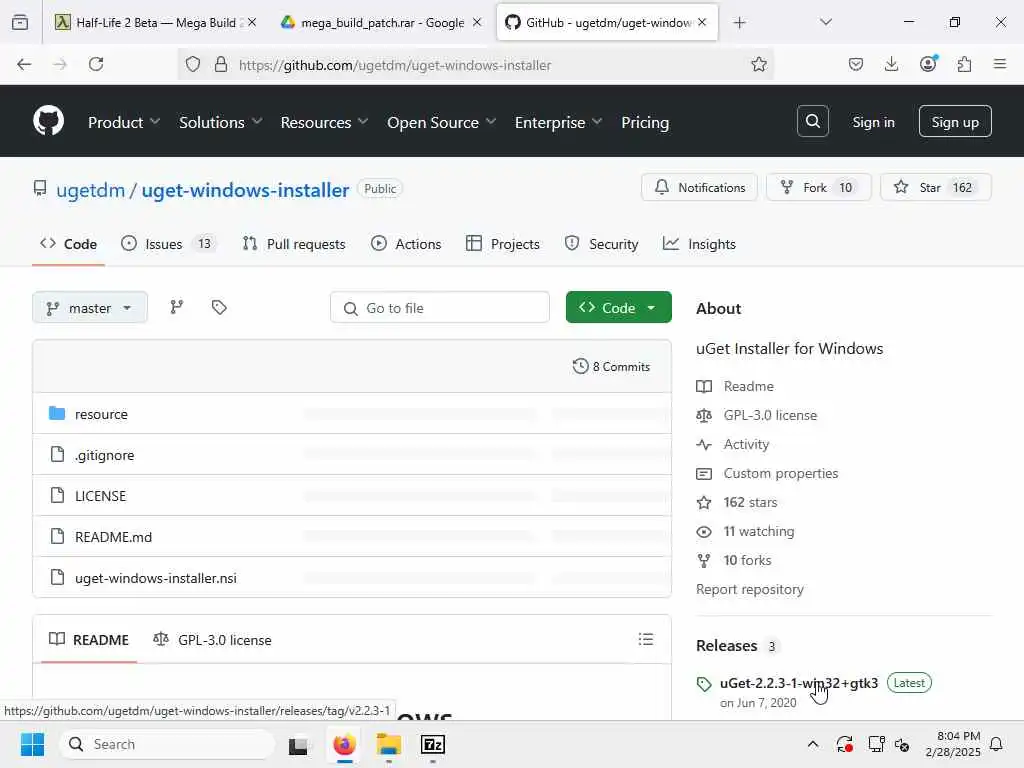
Task: Open the LICENSE file
Action: [101, 496]
